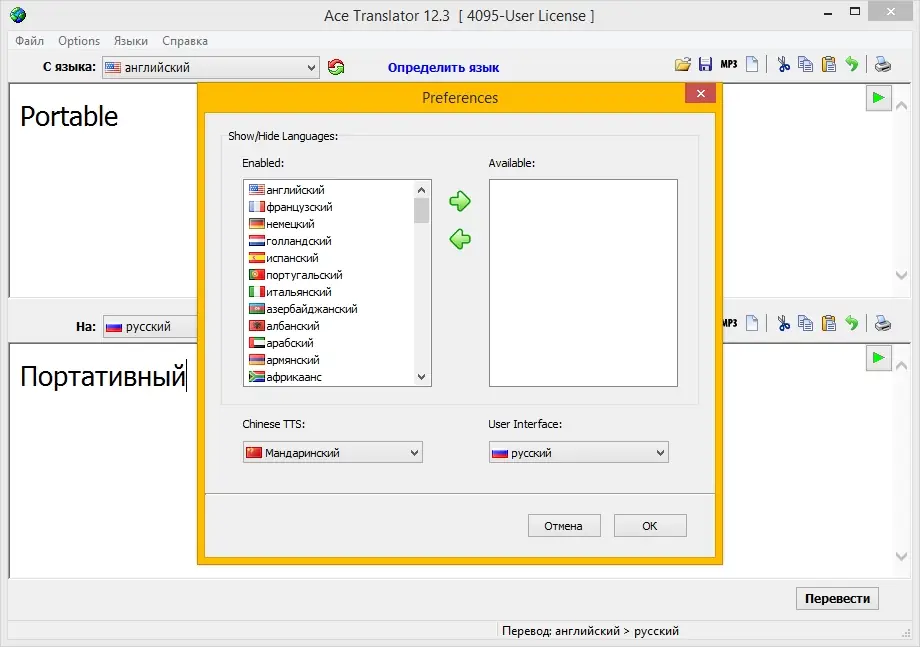Paste into source text with top clipboard icon

[x=828, y=65]
